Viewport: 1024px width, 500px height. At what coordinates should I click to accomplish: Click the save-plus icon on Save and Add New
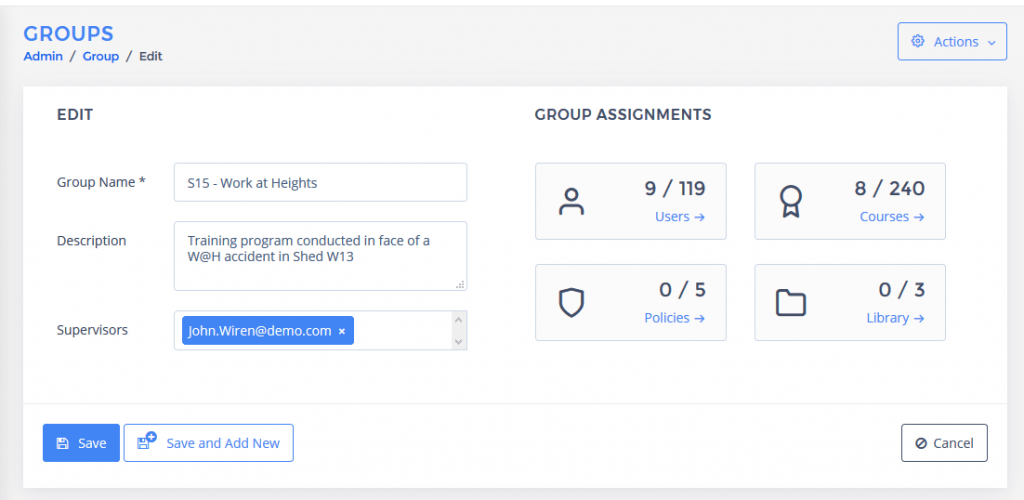147,442
